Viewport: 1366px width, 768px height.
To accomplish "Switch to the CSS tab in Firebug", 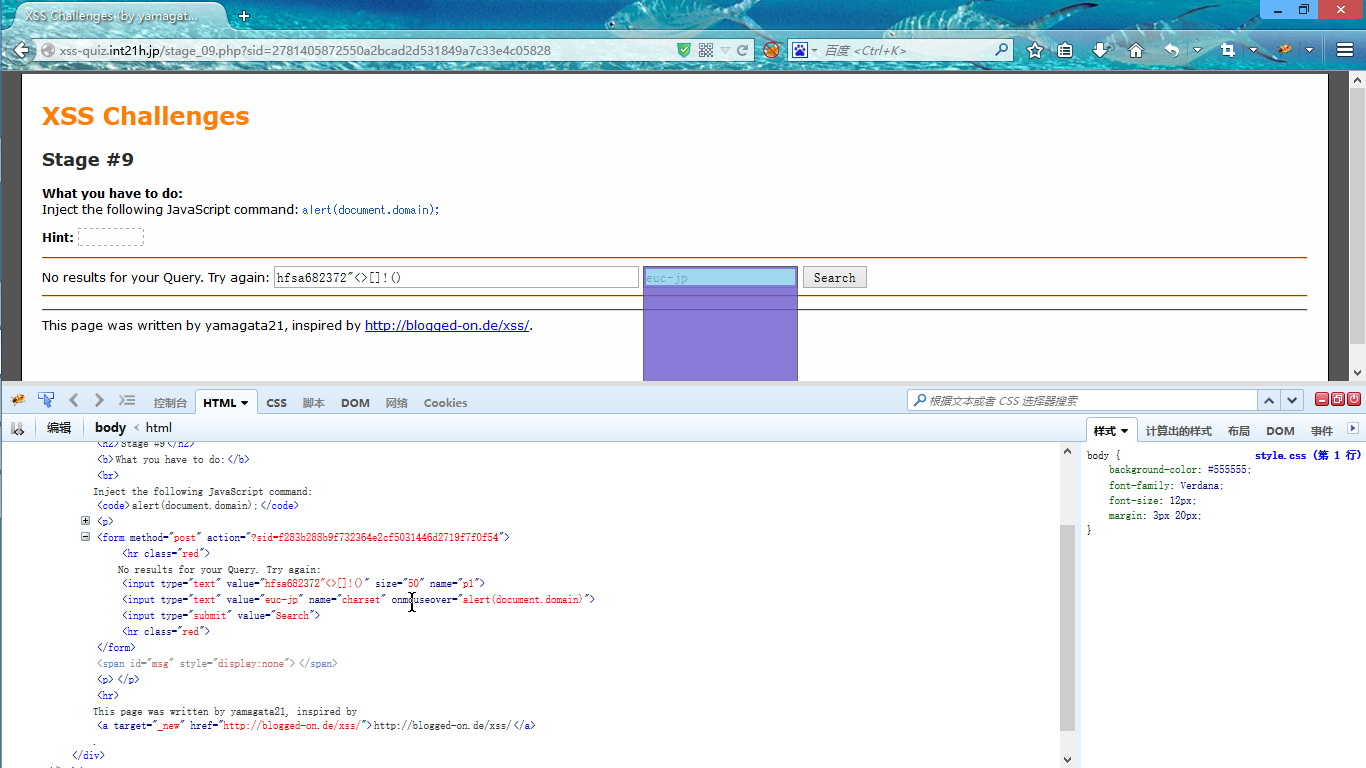I will click(x=277, y=403).
